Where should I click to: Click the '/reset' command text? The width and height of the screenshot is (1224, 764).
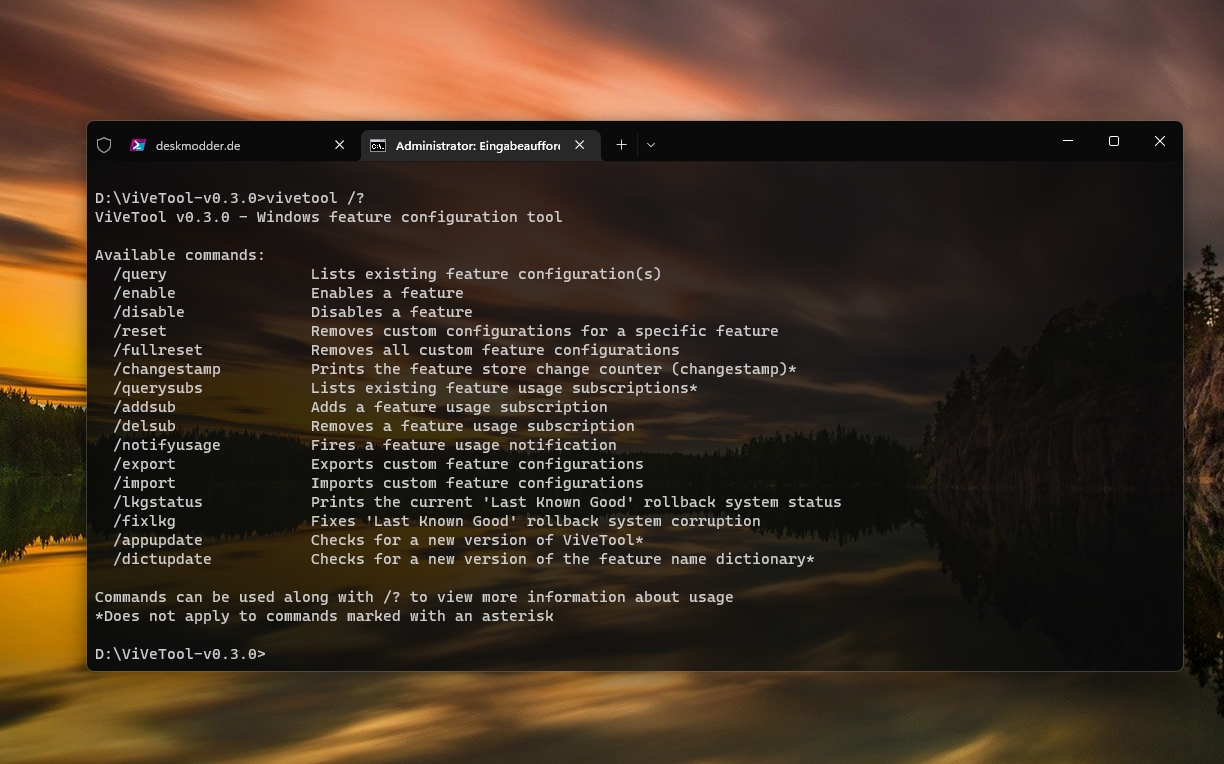coord(140,331)
